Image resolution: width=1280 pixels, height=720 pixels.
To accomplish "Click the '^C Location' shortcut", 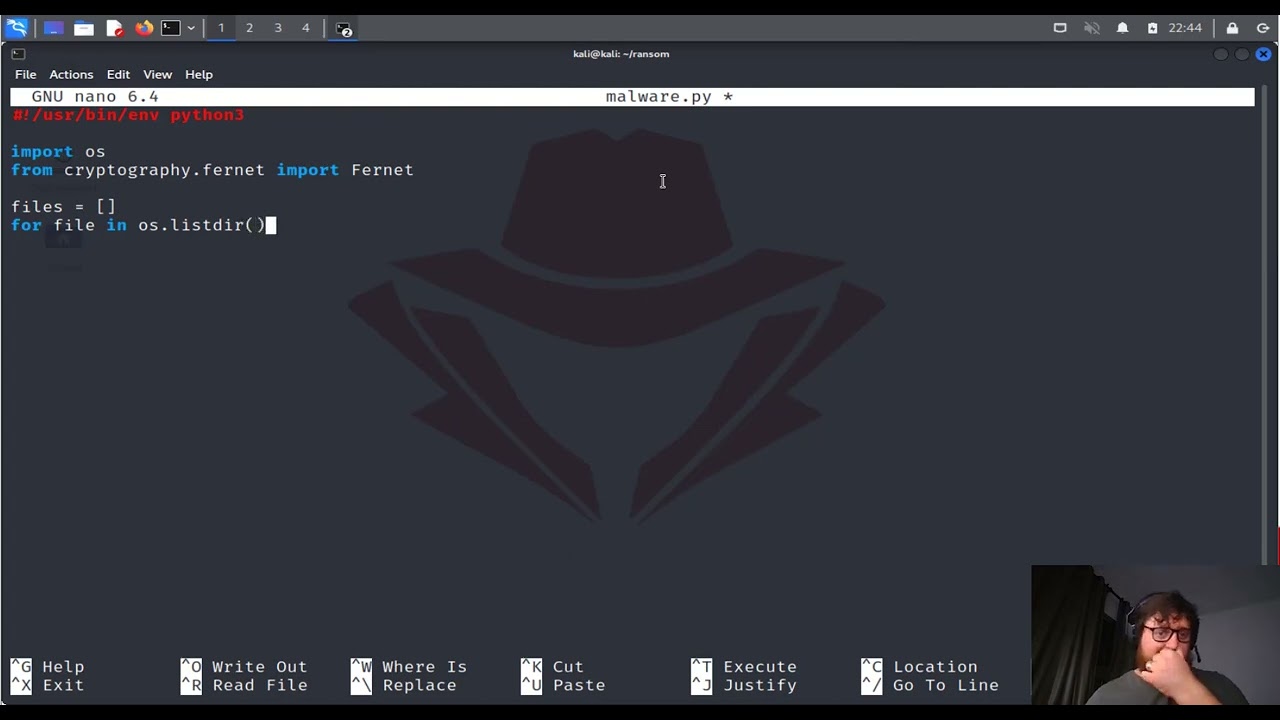I will click(x=920, y=667).
